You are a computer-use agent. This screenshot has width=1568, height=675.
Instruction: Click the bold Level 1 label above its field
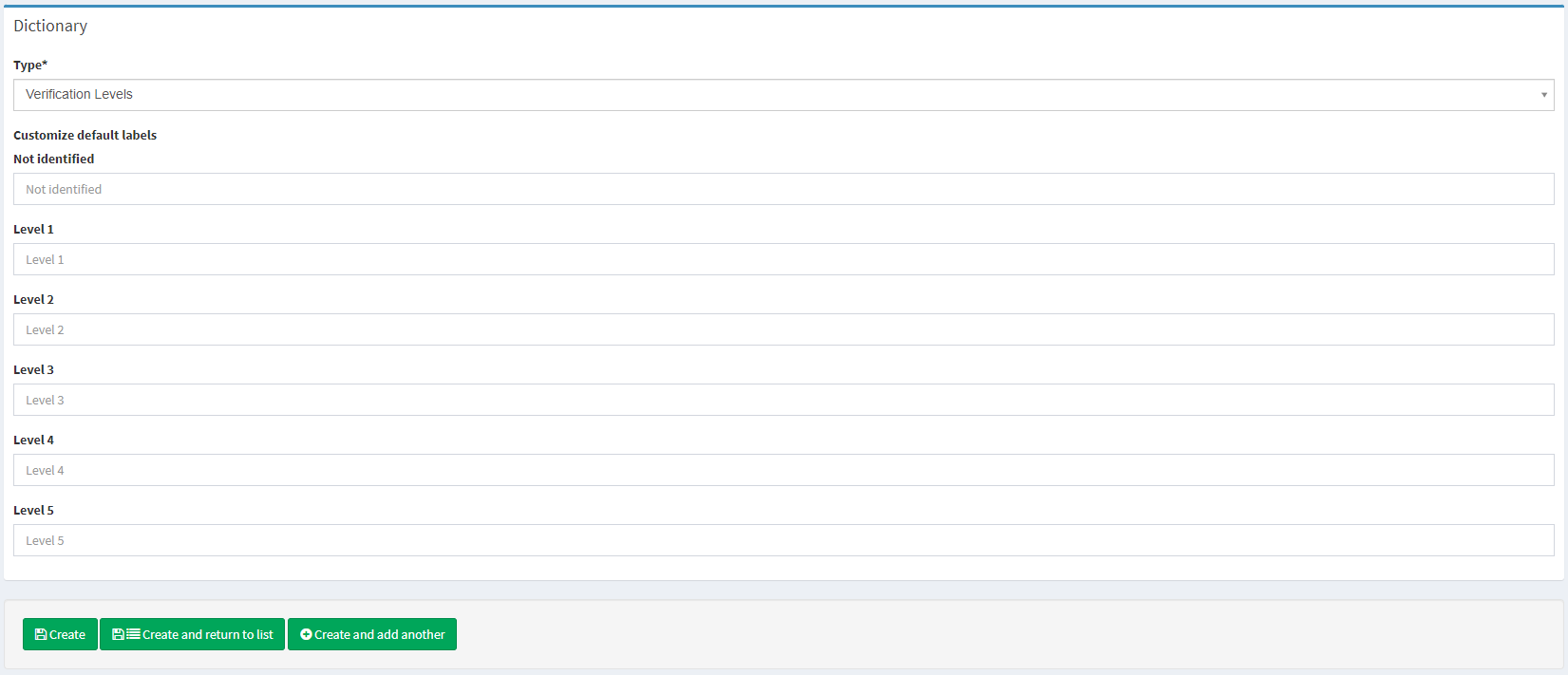[33, 229]
